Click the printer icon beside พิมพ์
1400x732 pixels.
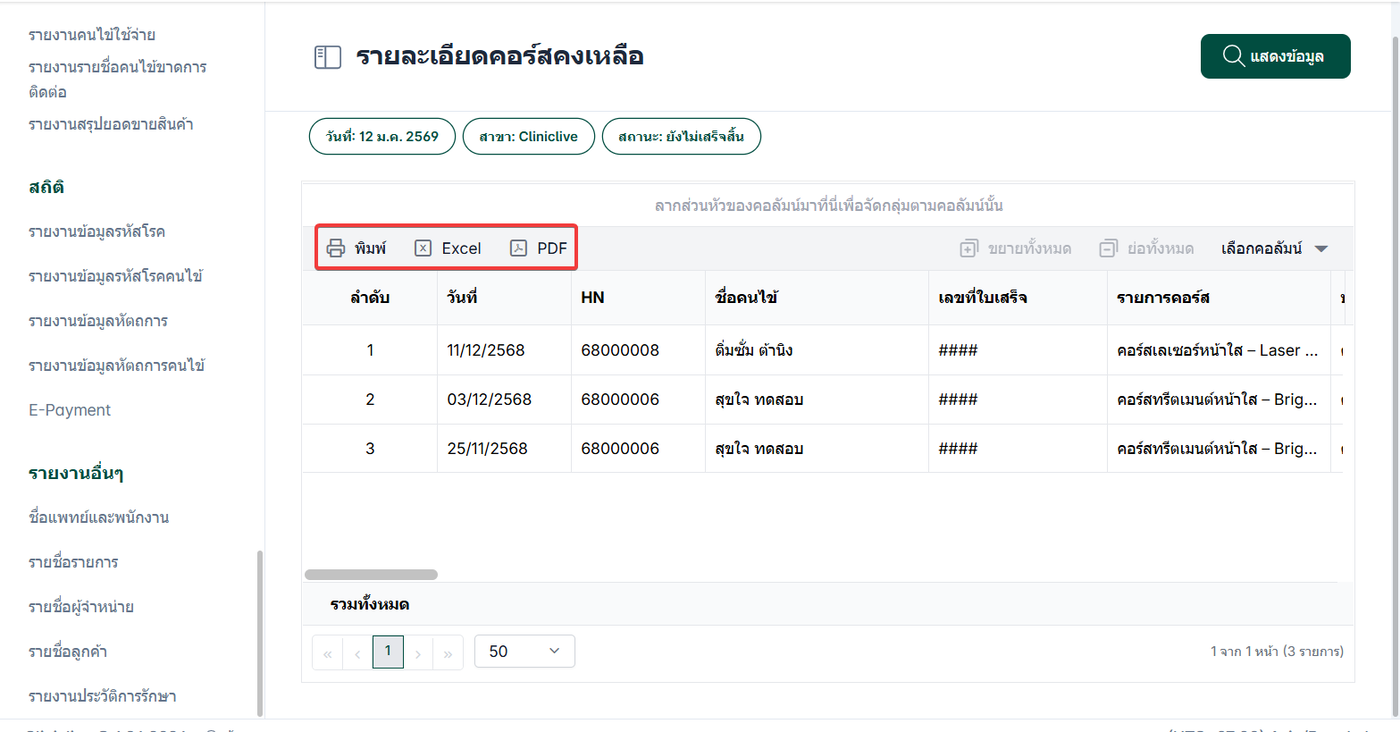coord(336,248)
